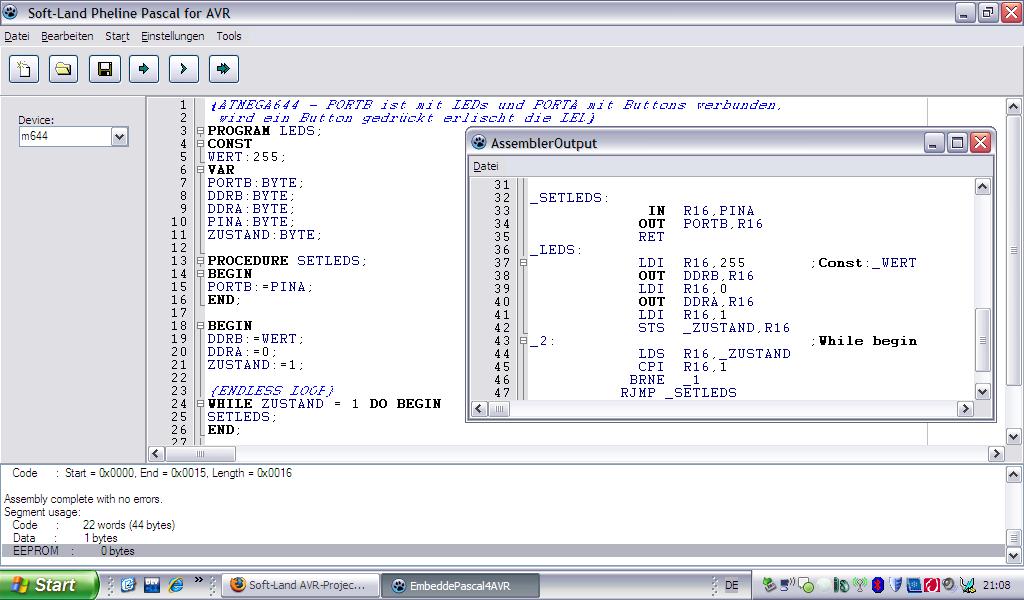Click 'Assembly complete with no errors' log line
The width and height of the screenshot is (1024, 600).
[x=84, y=499]
